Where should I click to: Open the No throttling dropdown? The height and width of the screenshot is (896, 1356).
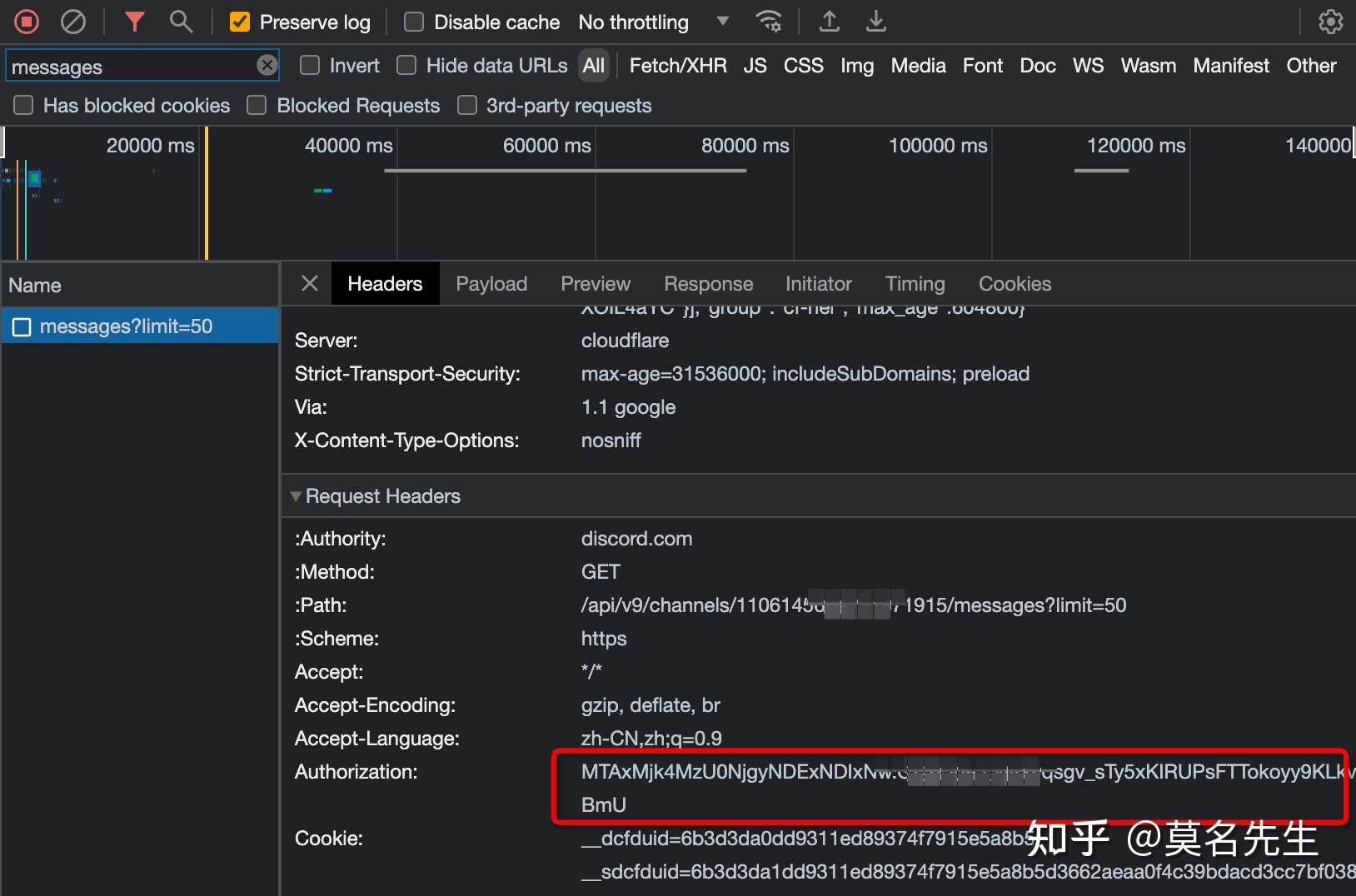[654, 22]
